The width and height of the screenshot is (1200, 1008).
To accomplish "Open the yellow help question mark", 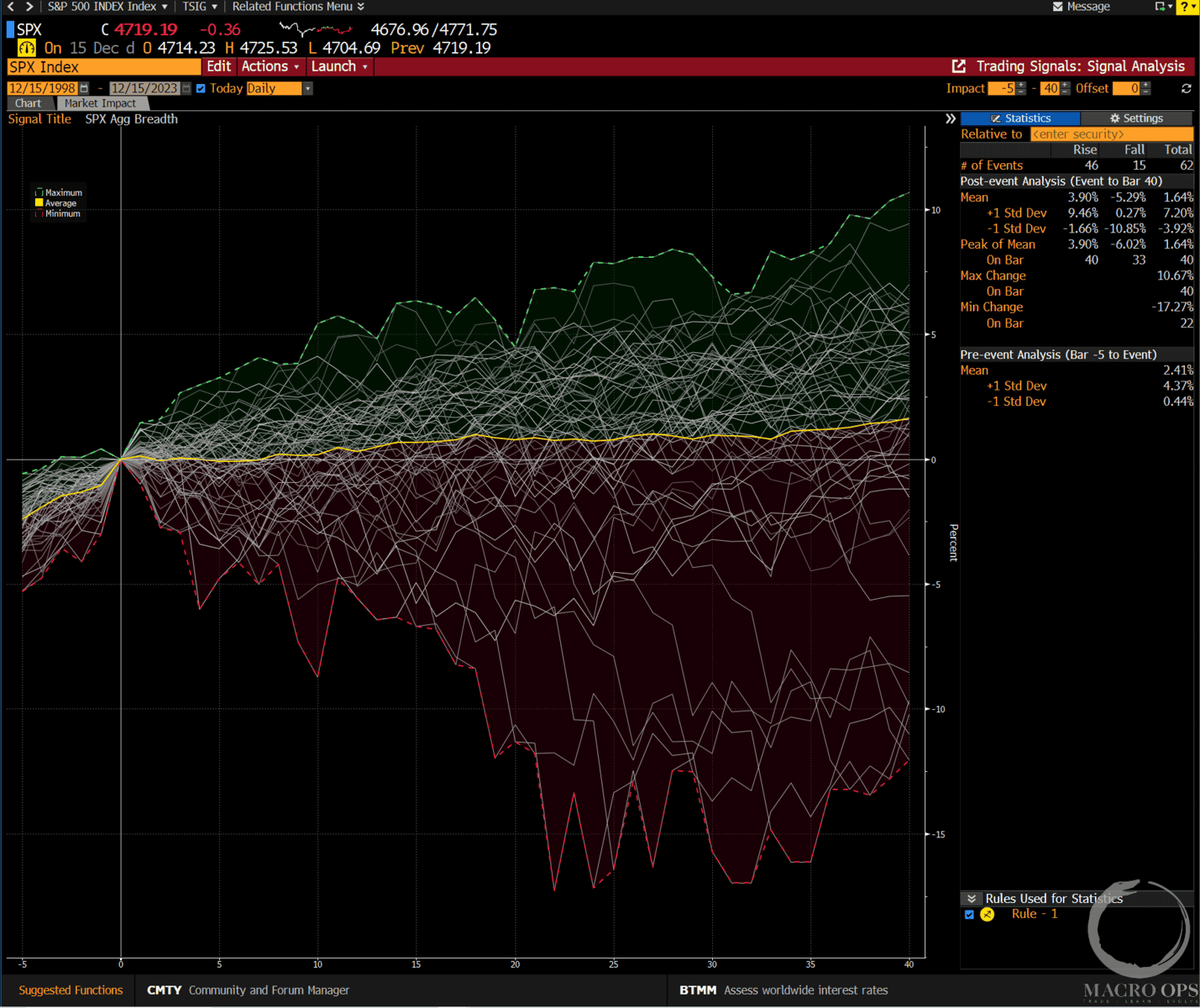I will click(1187, 7).
